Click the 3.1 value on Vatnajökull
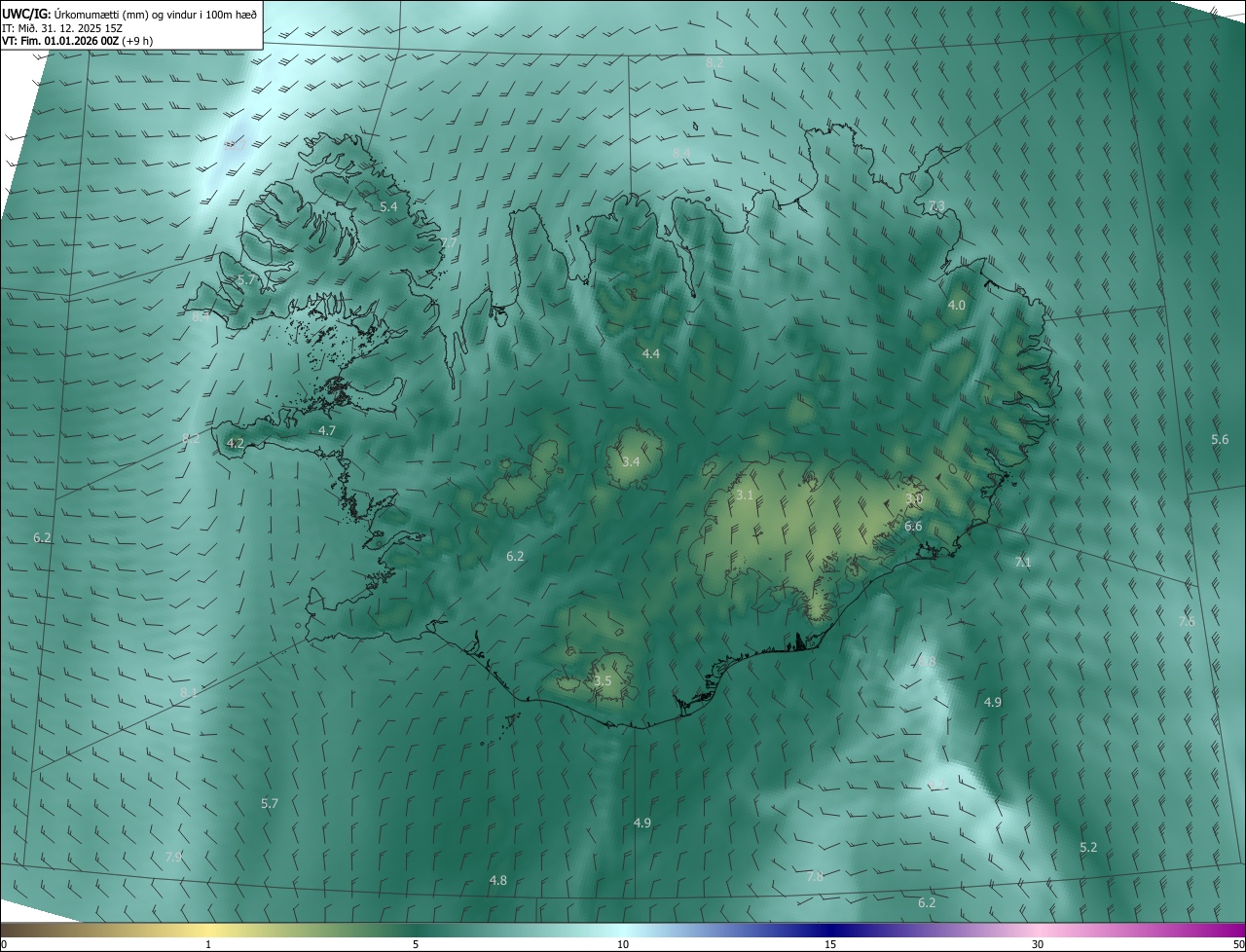The width and height of the screenshot is (1246, 952). (x=744, y=495)
